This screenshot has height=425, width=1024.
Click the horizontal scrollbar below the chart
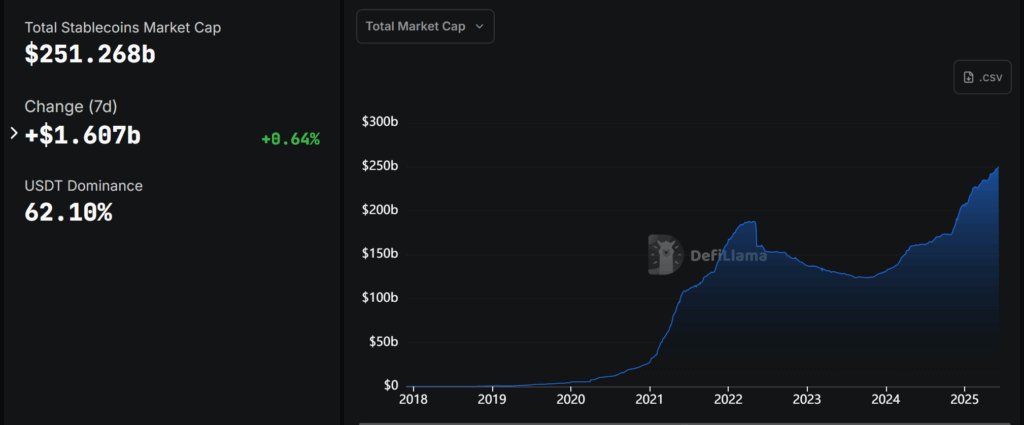coord(680,421)
